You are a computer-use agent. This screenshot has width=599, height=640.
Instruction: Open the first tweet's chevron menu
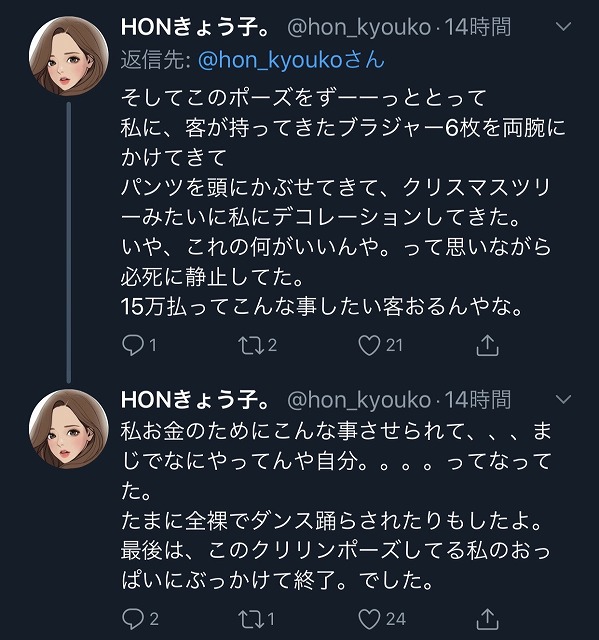click(564, 27)
